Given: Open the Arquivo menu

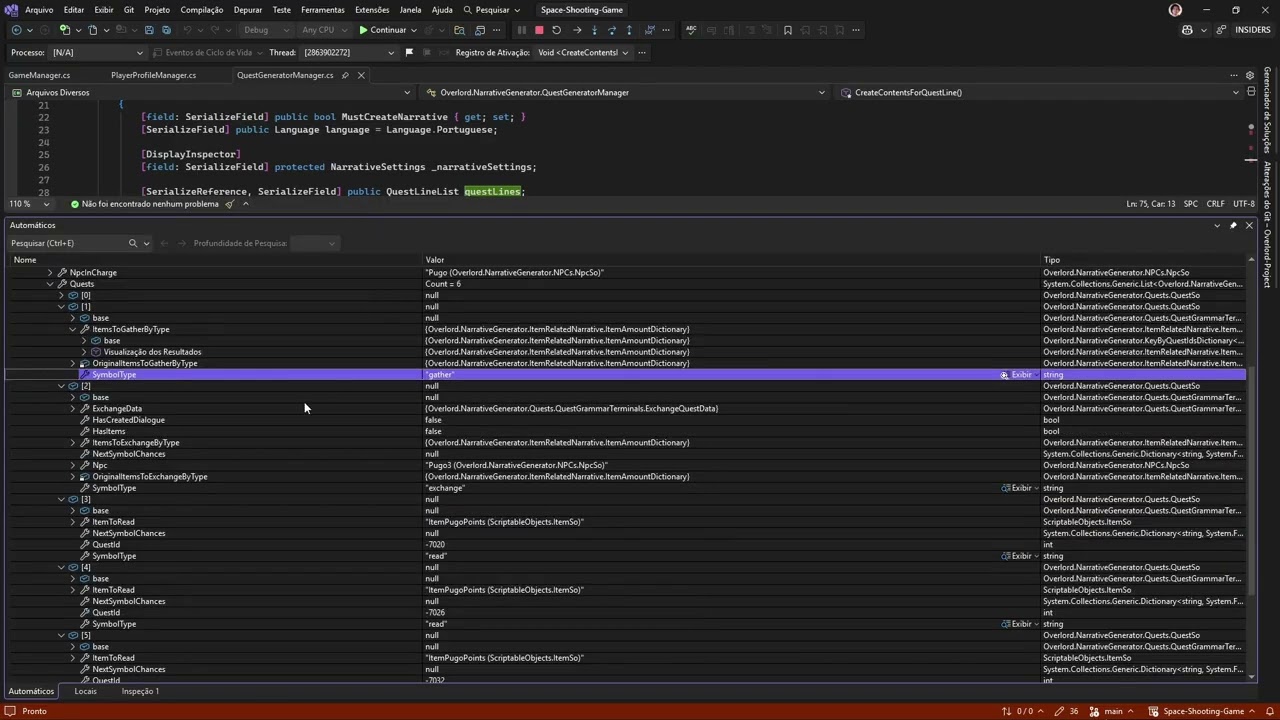Looking at the screenshot, I should (39, 10).
